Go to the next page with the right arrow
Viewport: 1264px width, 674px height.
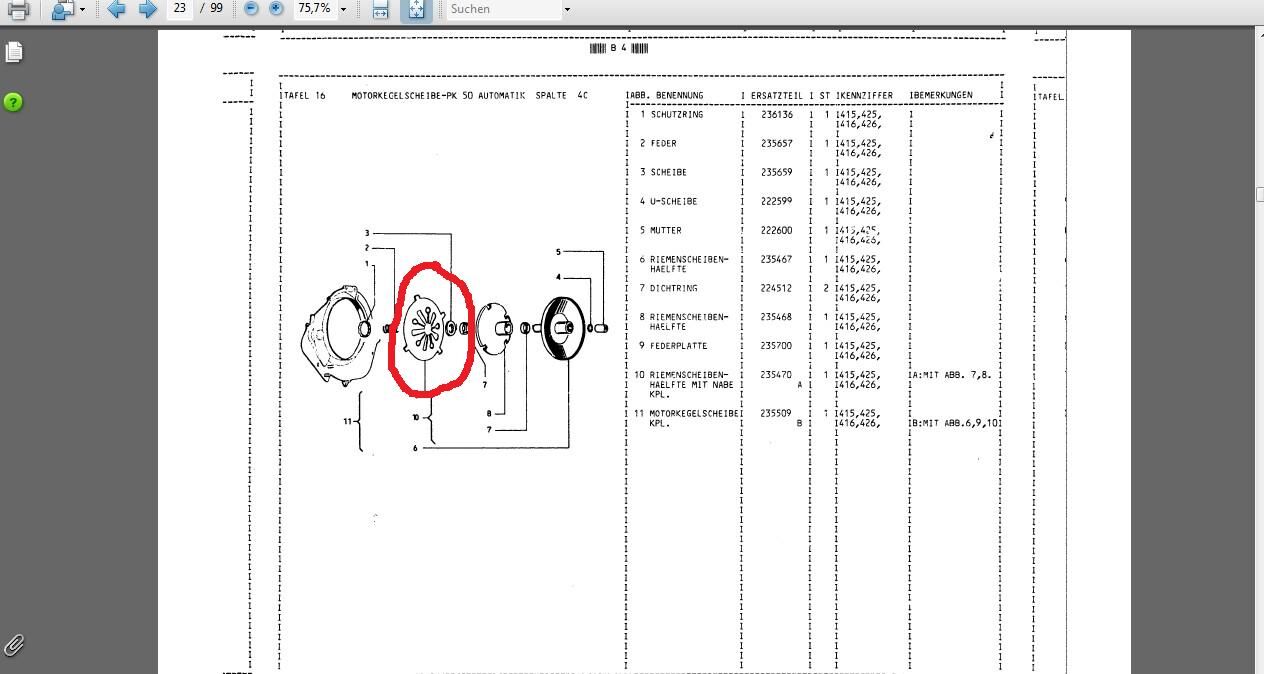(147, 9)
